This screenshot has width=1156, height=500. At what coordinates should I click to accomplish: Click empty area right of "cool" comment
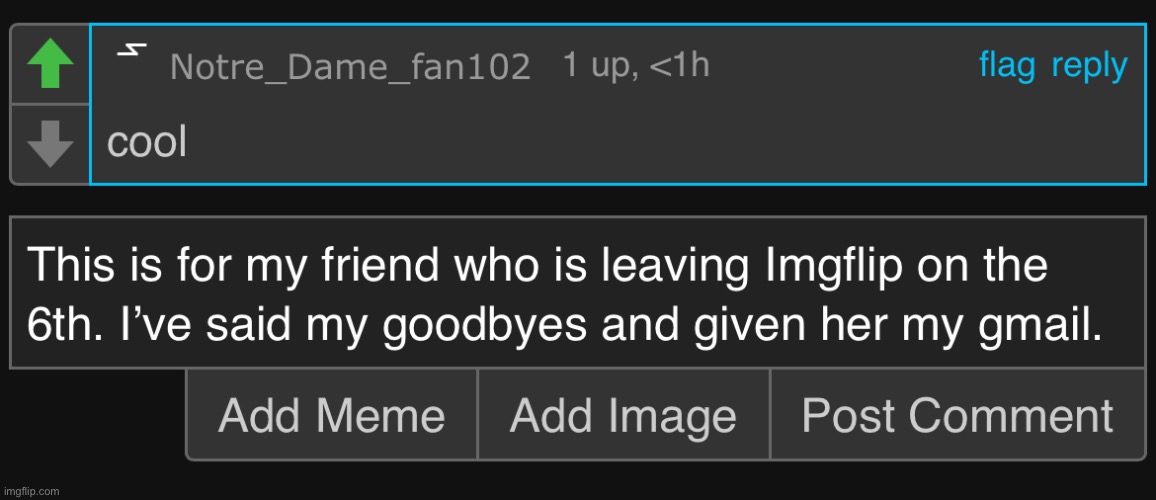[x=650, y=144]
